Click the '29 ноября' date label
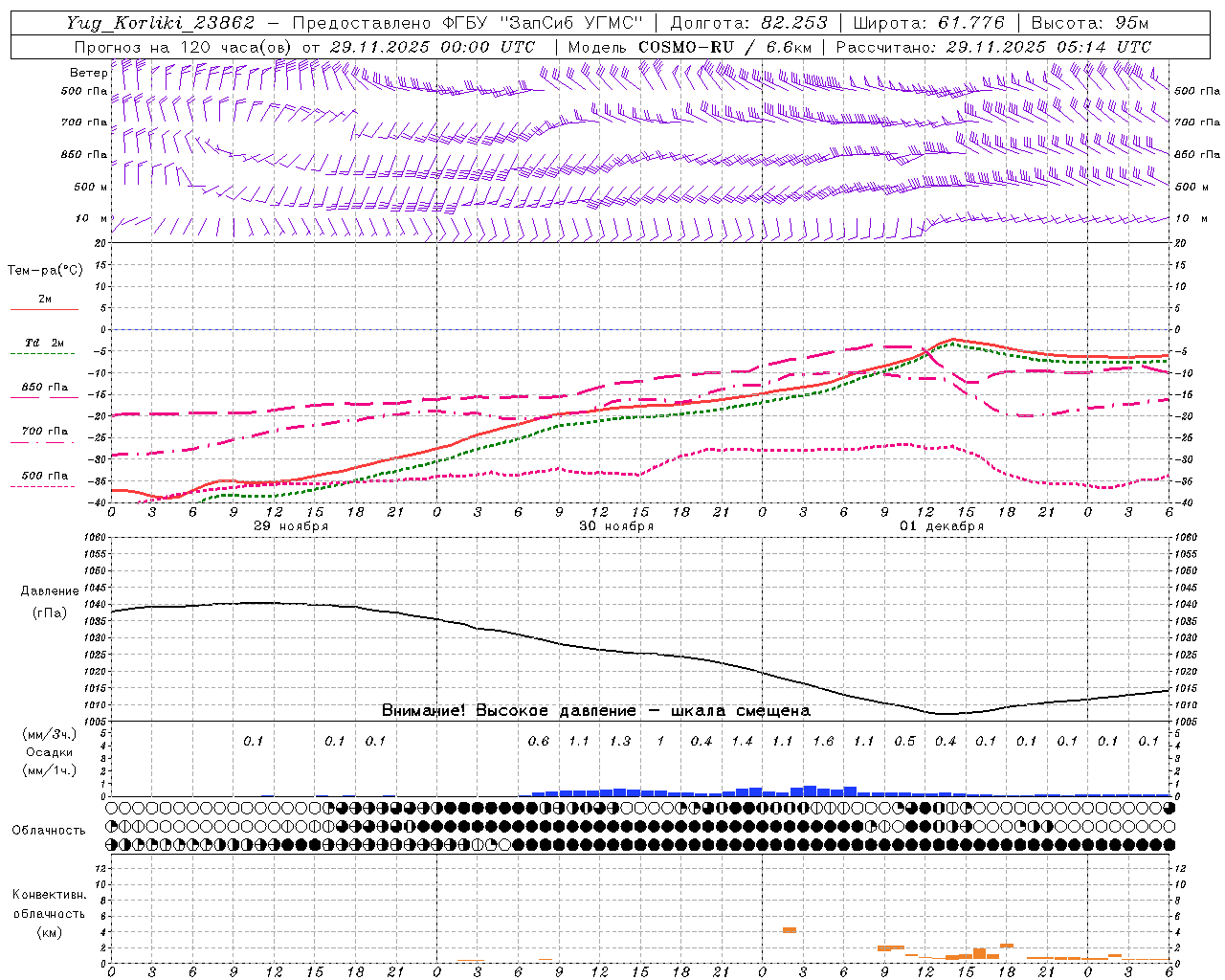 coord(291,526)
